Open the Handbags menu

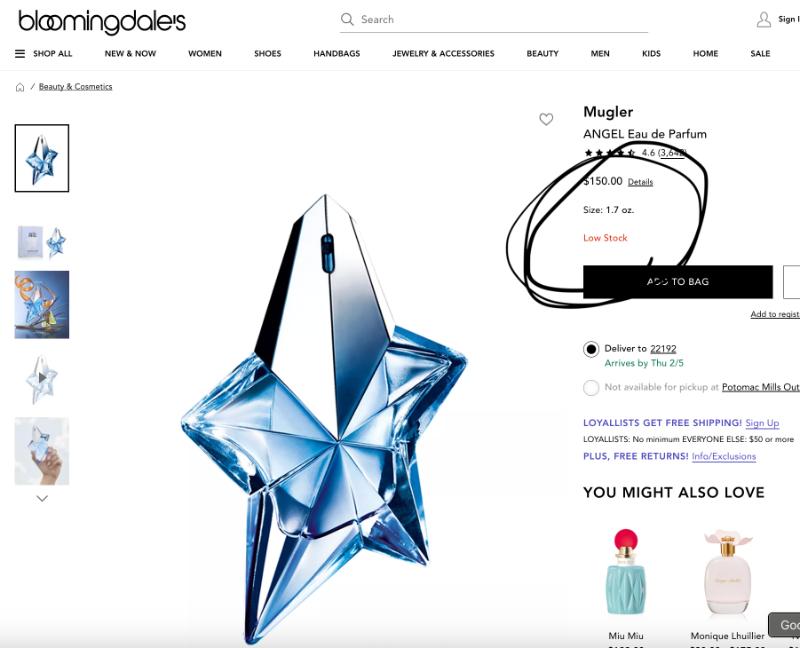coord(337,54)
